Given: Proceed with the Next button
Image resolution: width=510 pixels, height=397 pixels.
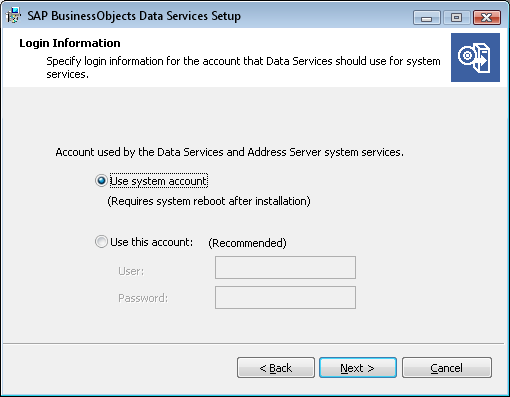Looking at the screenshot, I should pos(358,368).
